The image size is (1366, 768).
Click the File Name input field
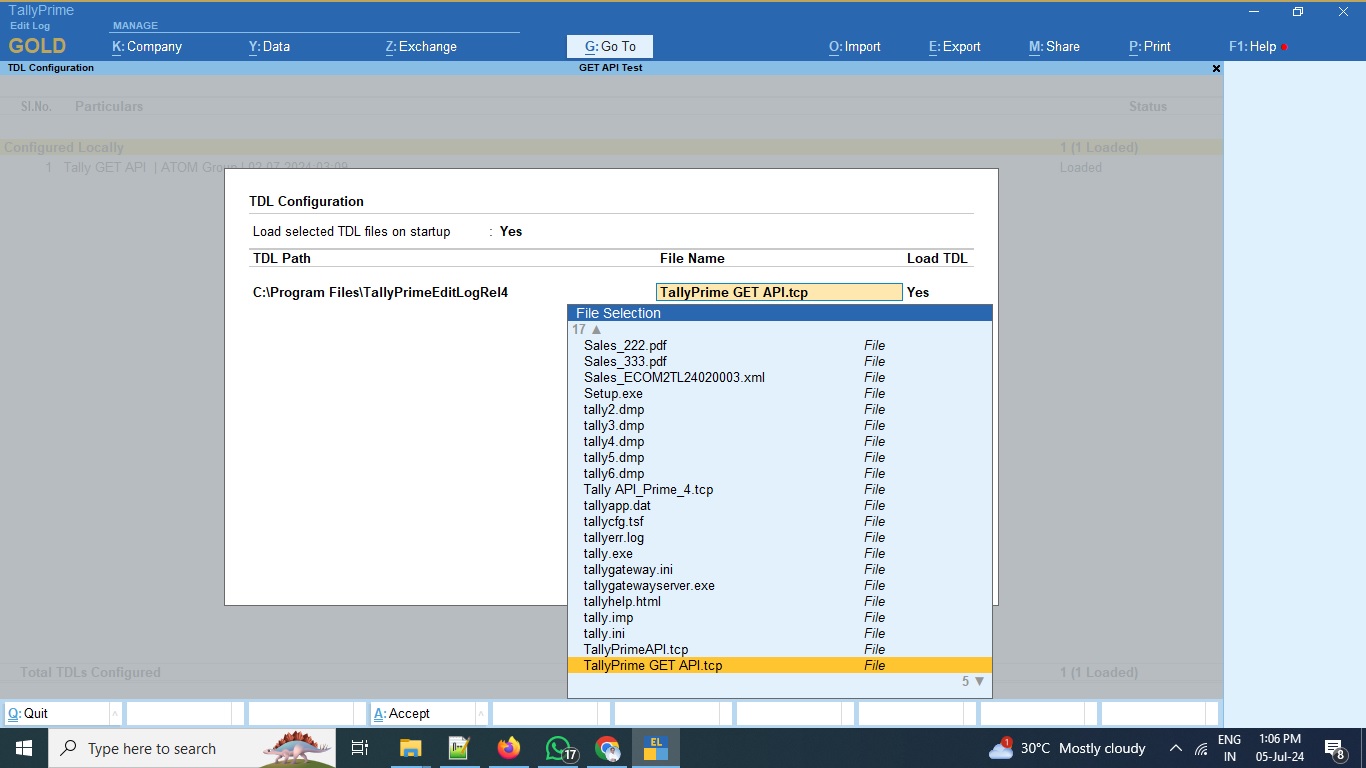pos(779,292)
